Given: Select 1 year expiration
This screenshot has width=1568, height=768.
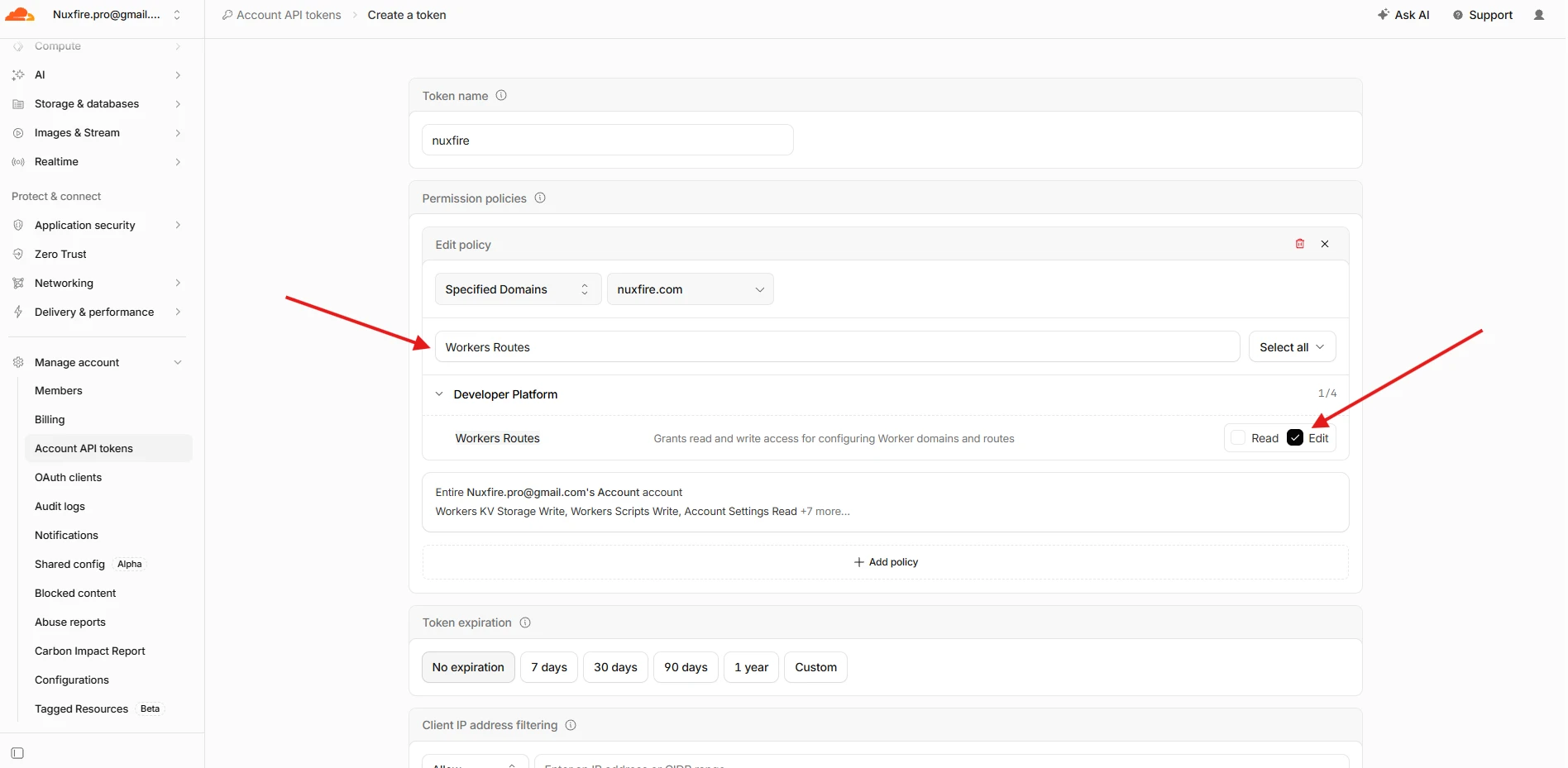Looking at the screenshot, I should coord(751,667).
